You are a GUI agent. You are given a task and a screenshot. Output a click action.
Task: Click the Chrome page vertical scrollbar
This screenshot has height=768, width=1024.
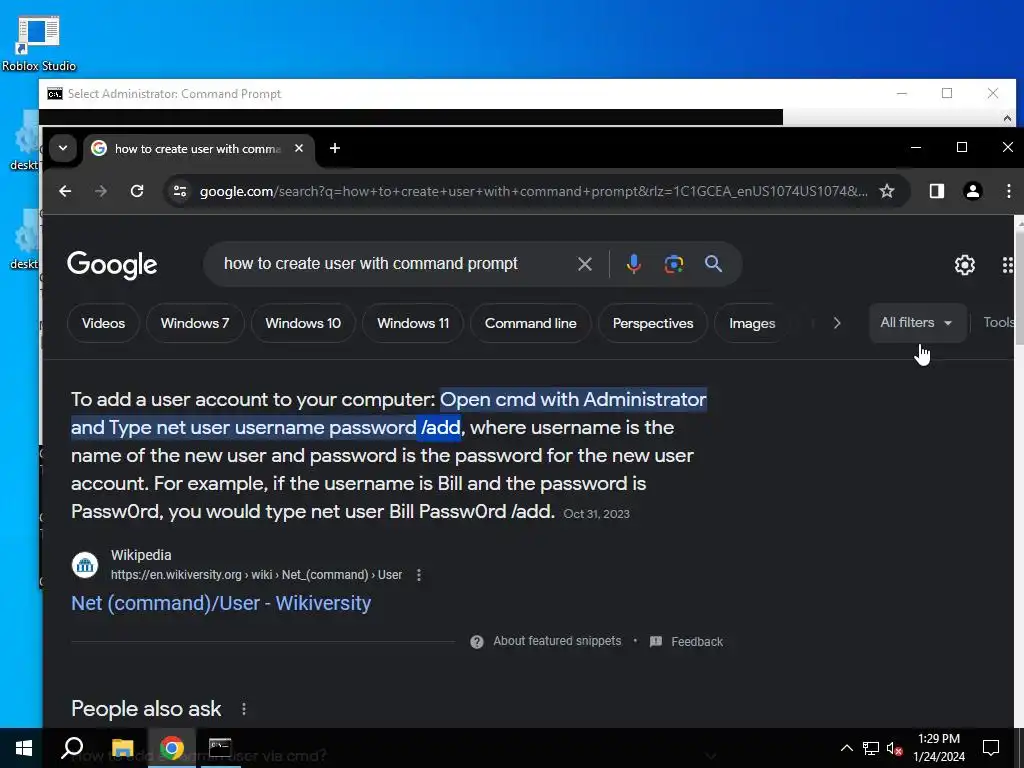[x=1019, y=287]
